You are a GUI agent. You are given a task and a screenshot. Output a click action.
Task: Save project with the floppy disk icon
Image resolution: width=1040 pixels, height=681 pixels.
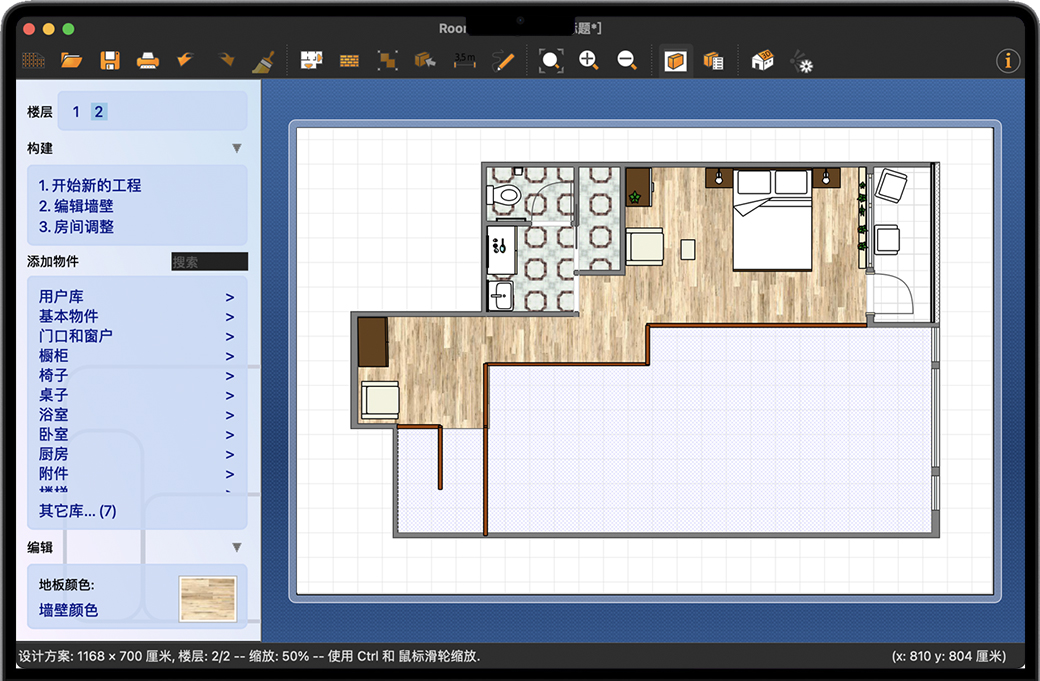(109, 61)
